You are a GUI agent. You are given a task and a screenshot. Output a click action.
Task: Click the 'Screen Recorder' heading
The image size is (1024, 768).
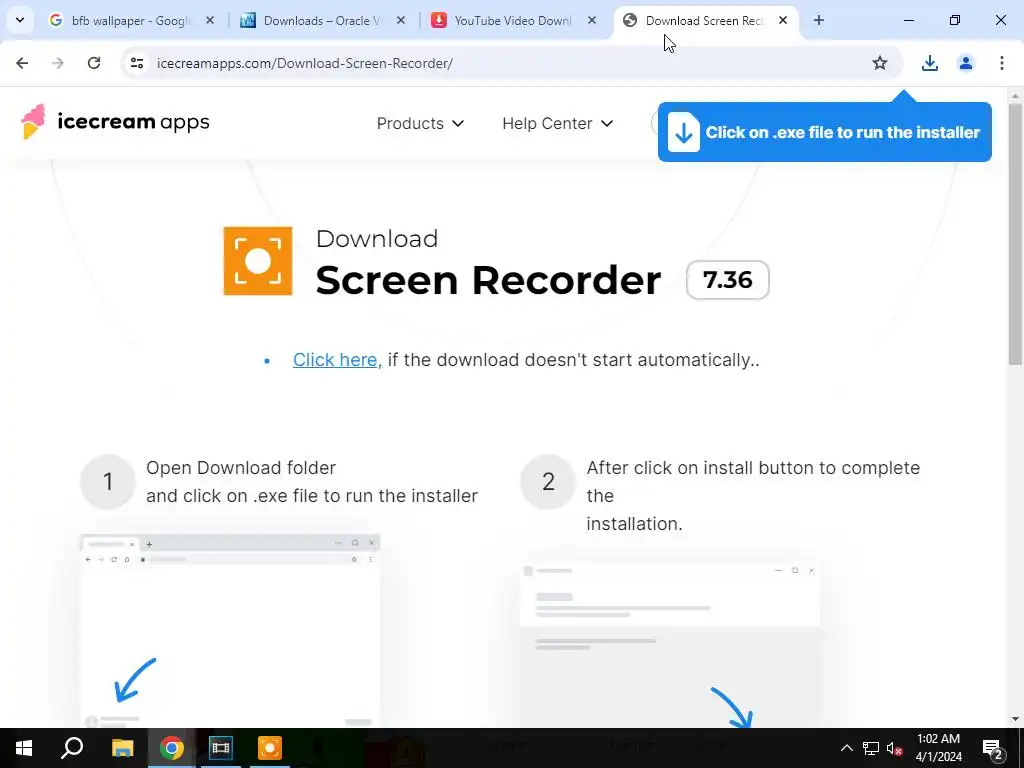(x=488, y=280)
